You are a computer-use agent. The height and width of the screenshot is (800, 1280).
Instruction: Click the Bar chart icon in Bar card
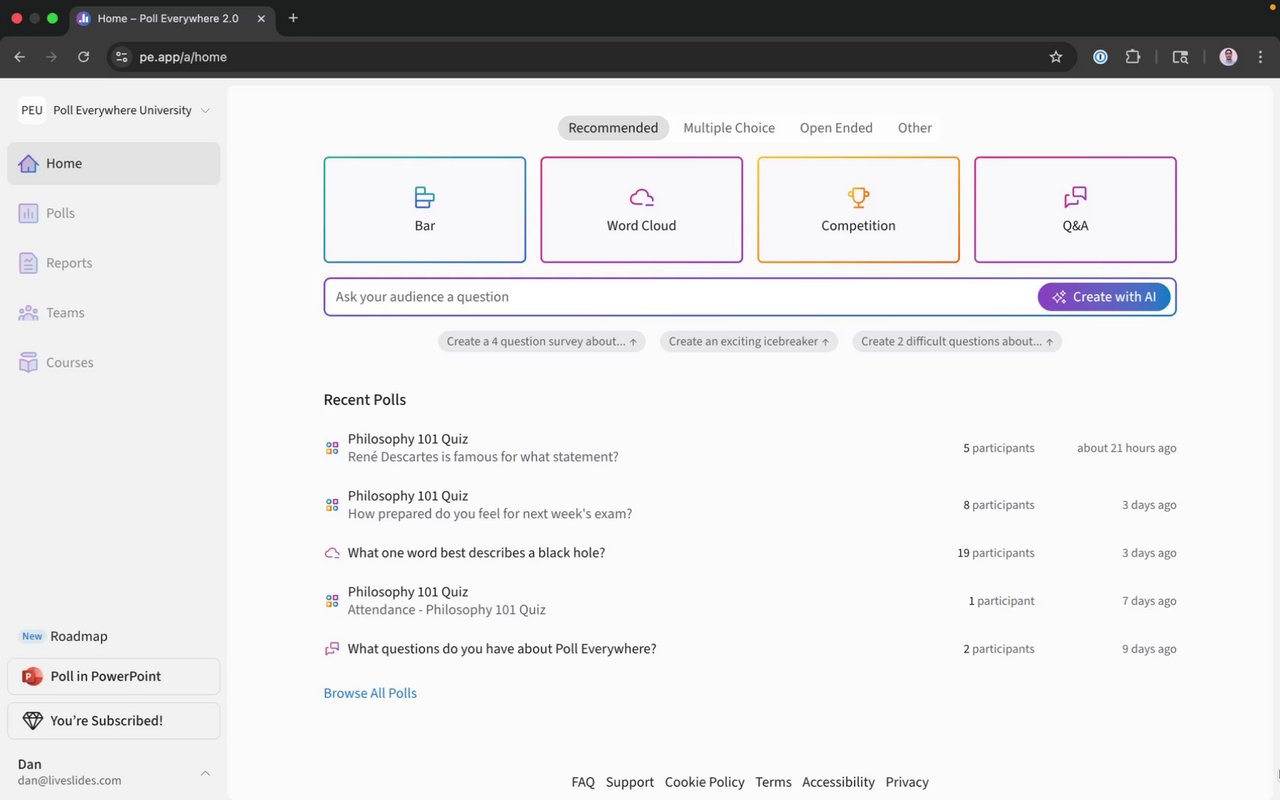(425, 197)
